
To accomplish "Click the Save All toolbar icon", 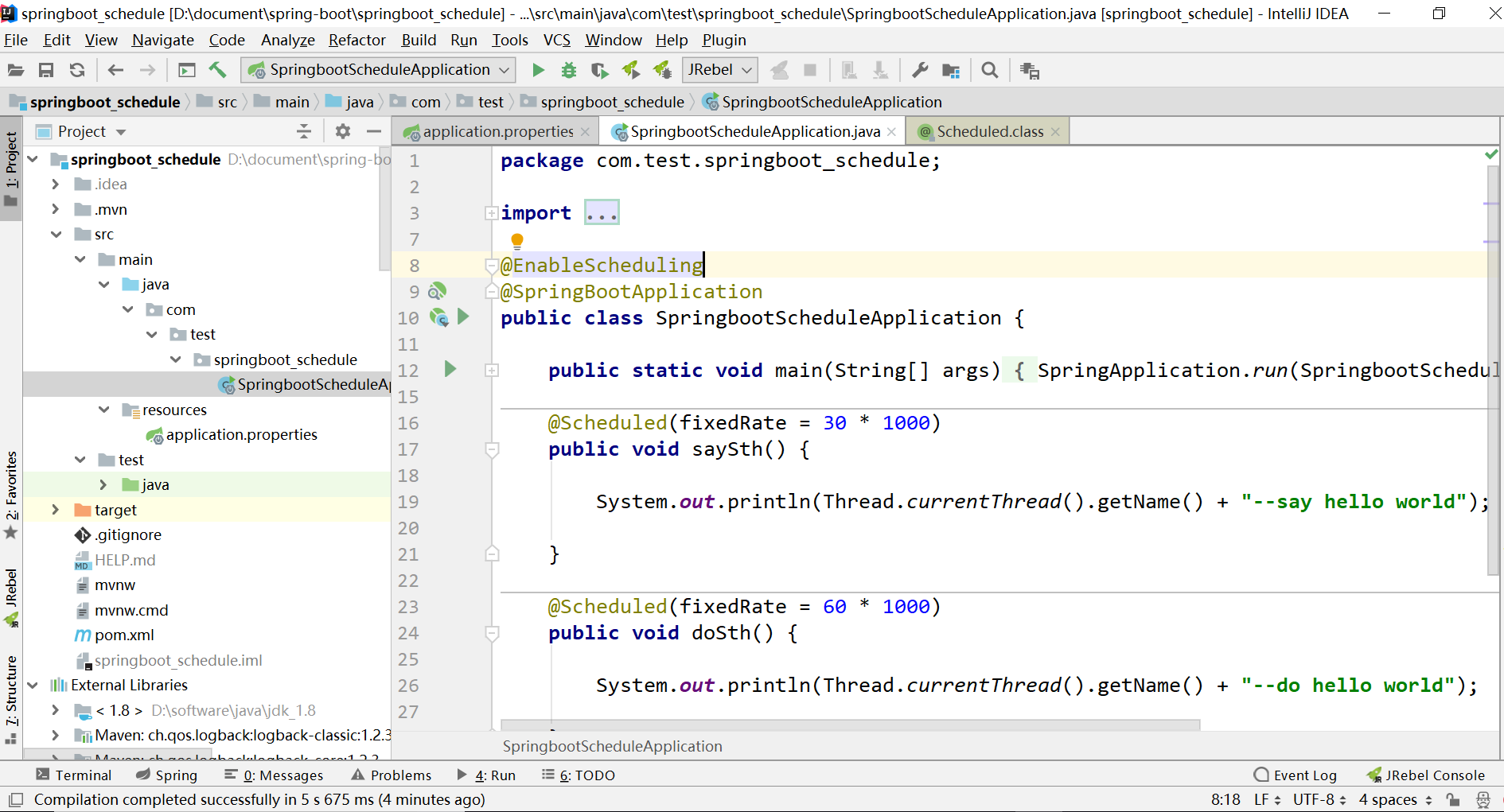I will [x=46, y=71].
